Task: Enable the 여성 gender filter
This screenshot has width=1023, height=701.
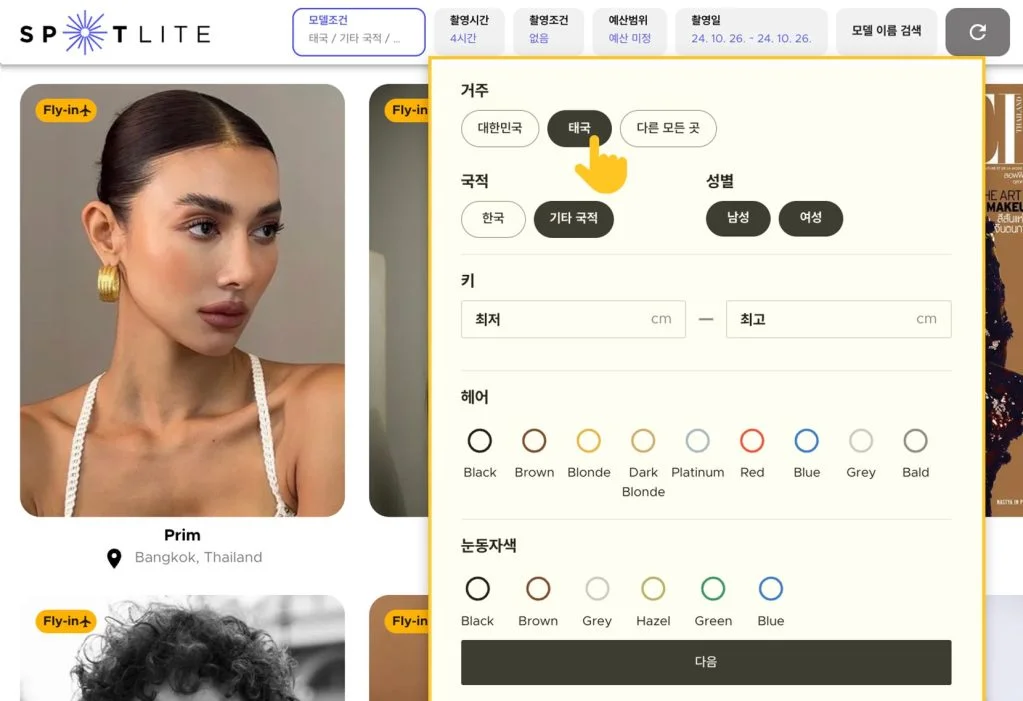Action: pyautogui.click(x=810, y=218)
